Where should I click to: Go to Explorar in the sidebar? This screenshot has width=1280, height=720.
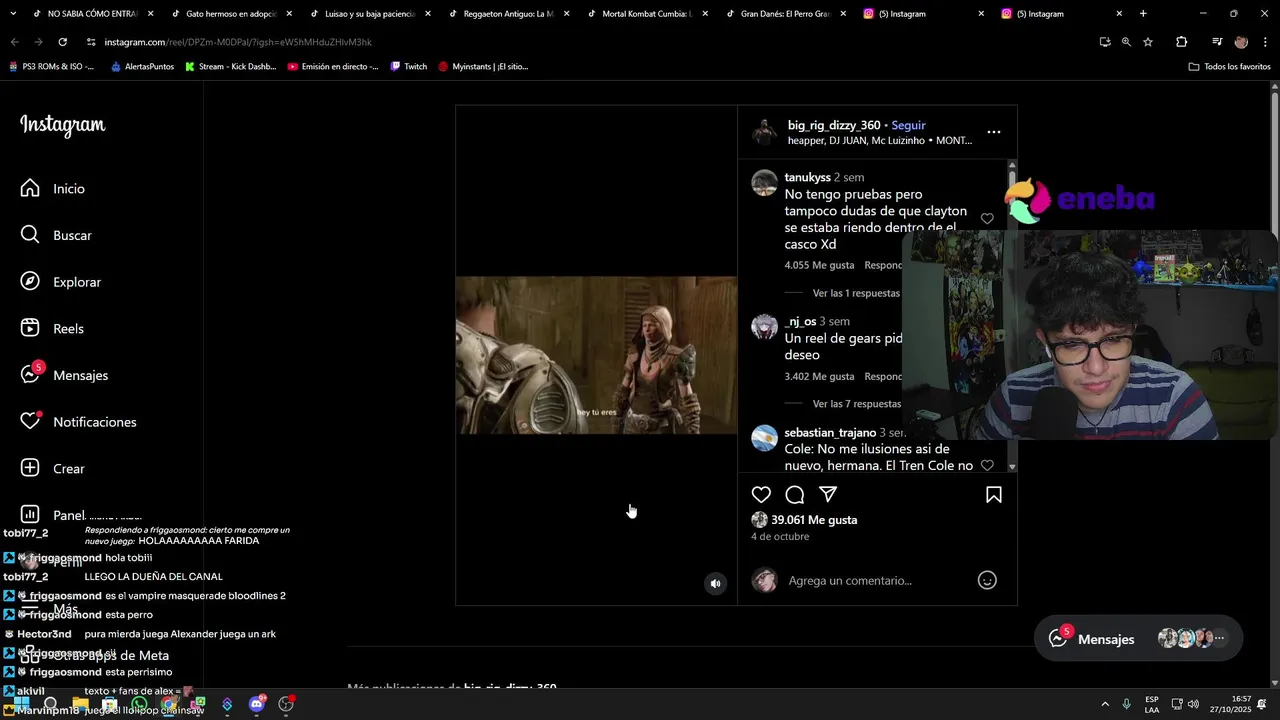(x=62, y=282)
